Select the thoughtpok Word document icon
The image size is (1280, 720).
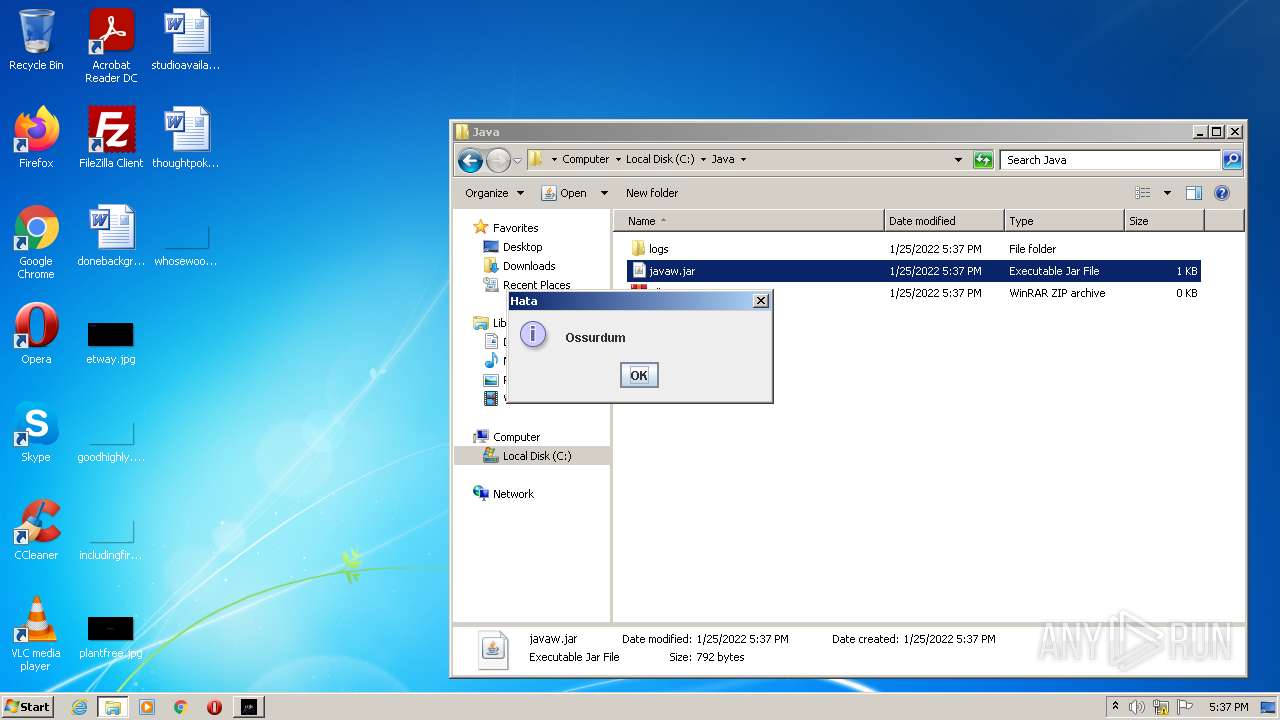click(186, 137)
